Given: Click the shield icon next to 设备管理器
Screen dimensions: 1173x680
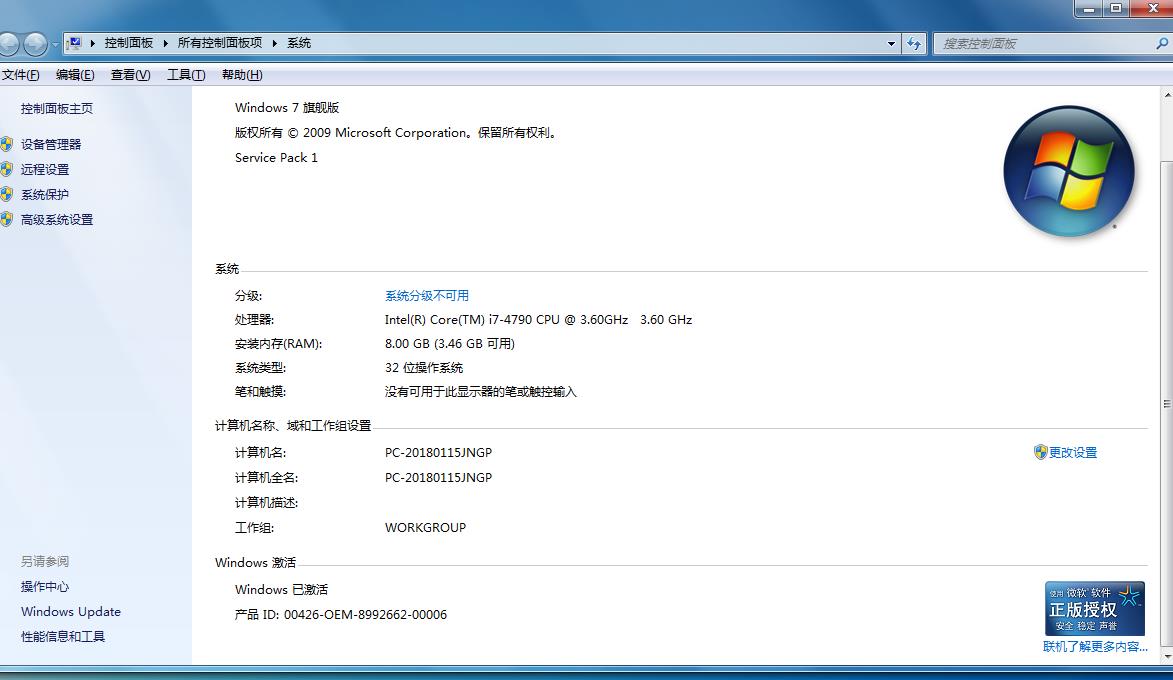Looking at the screenshot, I should point(7,144).
